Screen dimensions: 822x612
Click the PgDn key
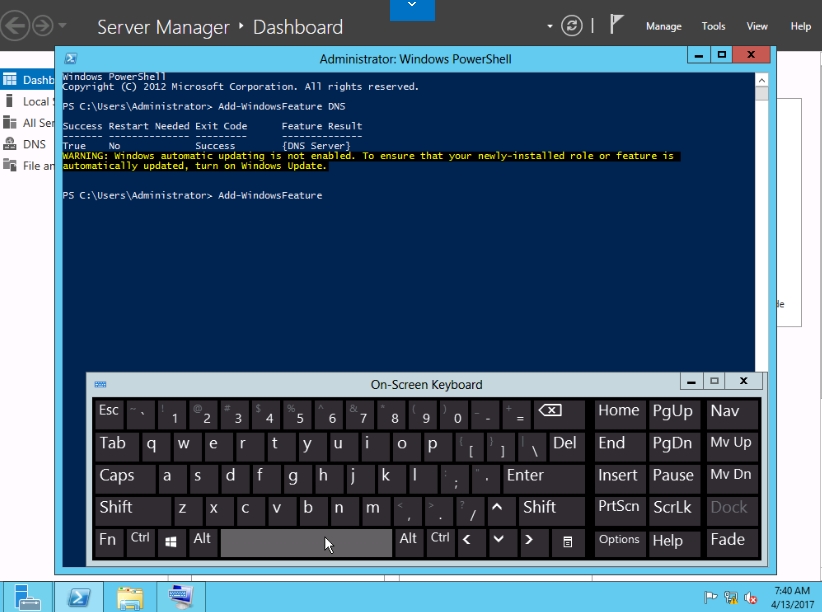pos(673,446)
